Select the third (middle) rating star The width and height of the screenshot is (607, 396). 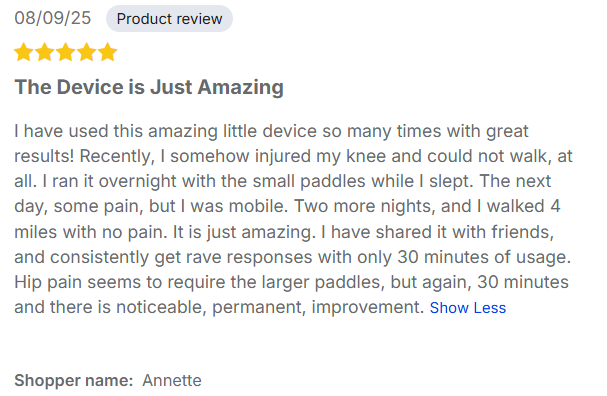coord(65,52)
